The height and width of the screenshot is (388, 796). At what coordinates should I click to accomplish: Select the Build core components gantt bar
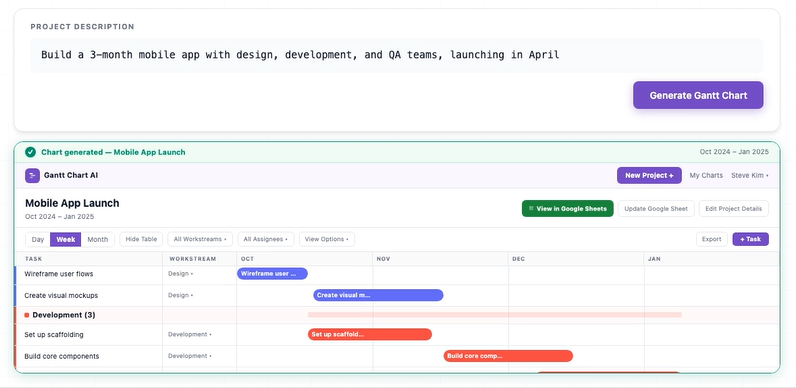(508, 356)
